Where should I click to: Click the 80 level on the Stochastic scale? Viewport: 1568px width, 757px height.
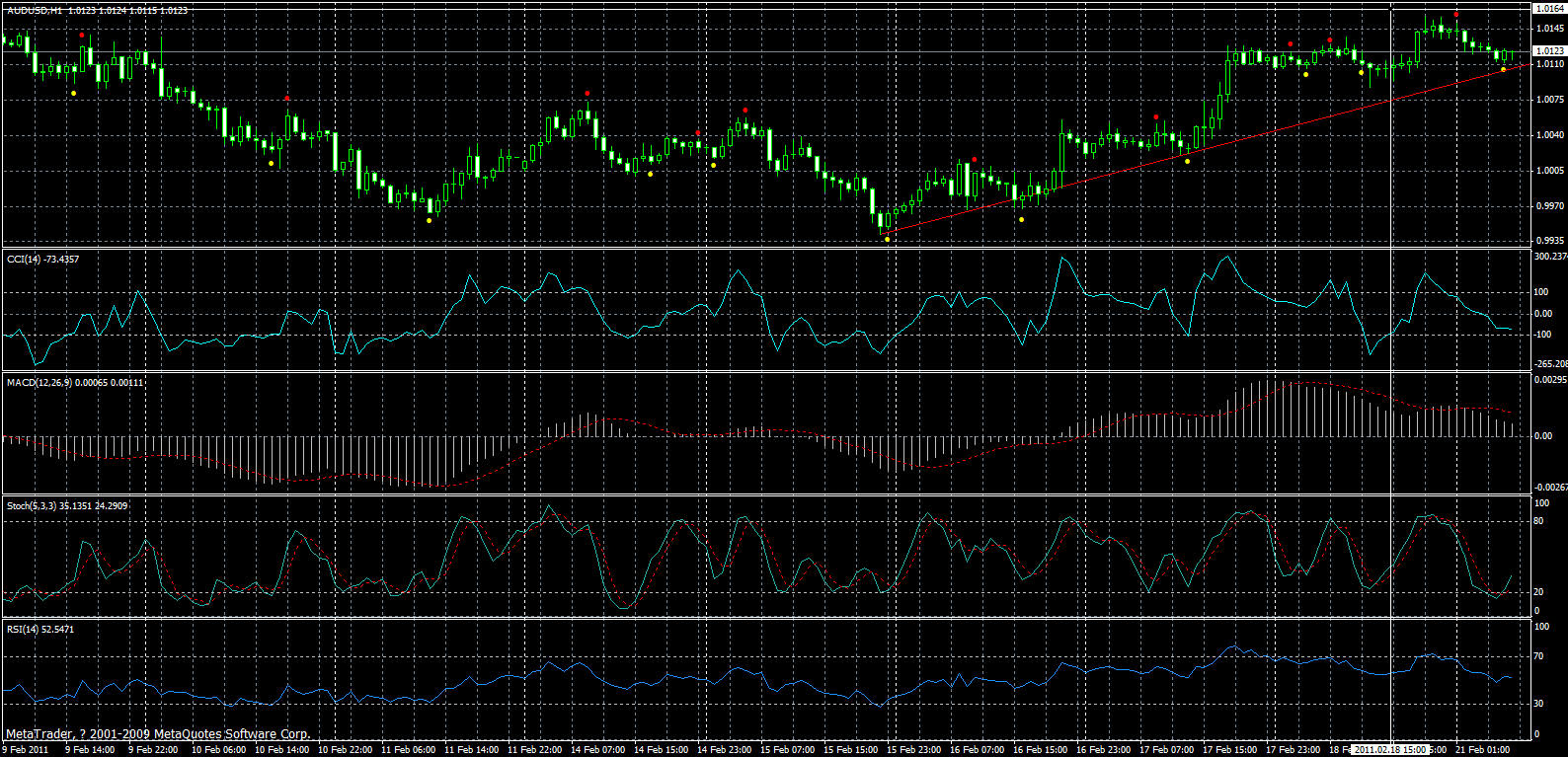click(1538, 521)
